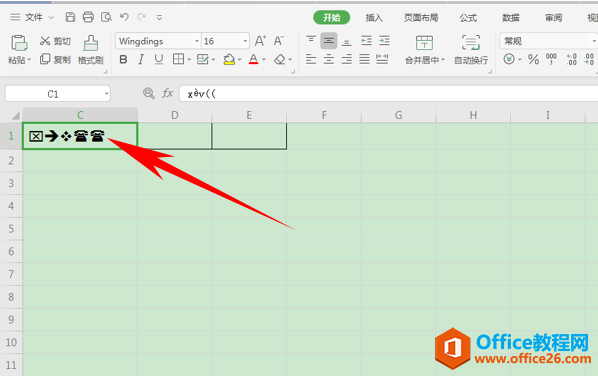Toggle middle vertical alignment
Viewport: 598px width, 376px height.
pos(329,41)
